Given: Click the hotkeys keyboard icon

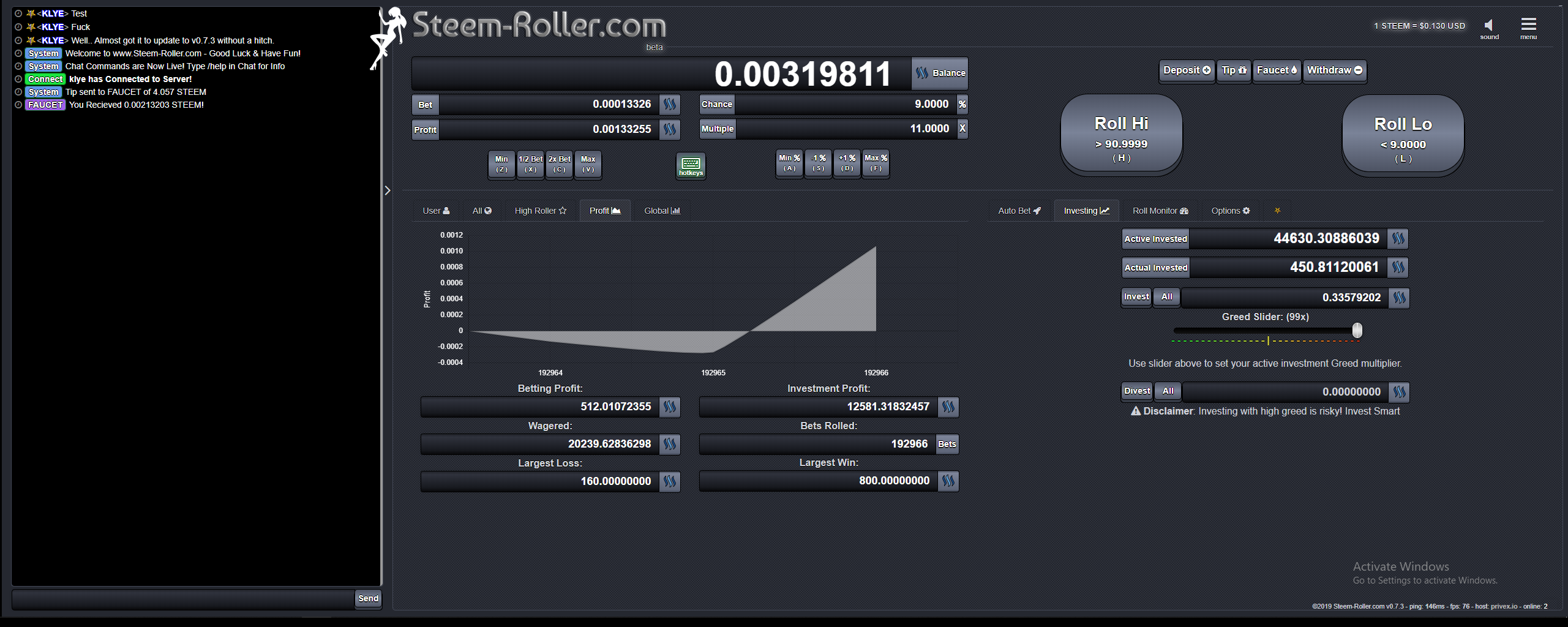Looking at the screenshot, I should pyautogui.click(x=691, y=165).
